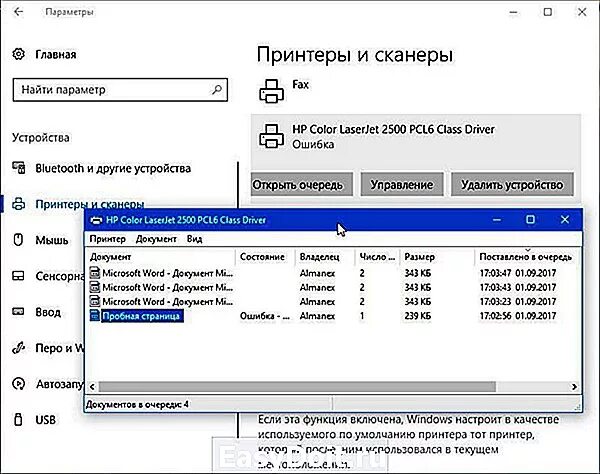The image size is (600, 474).
Task: Click the queue scrollbar left arrow
Action: 92,387
